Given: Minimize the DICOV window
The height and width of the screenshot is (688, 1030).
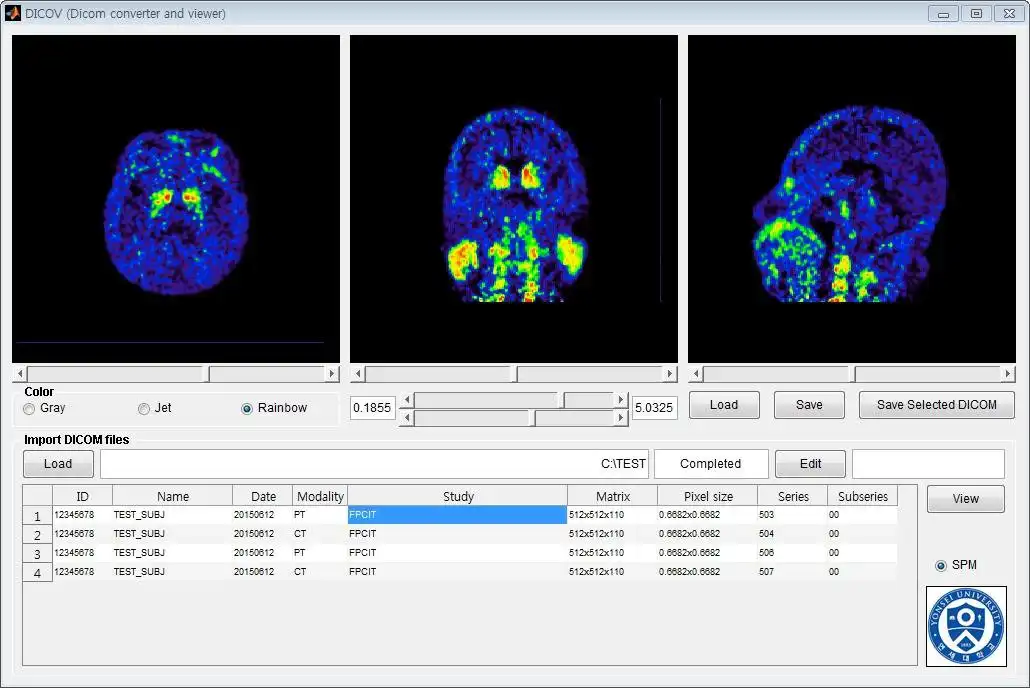Looking at the screenshot, I should point(943,13).
